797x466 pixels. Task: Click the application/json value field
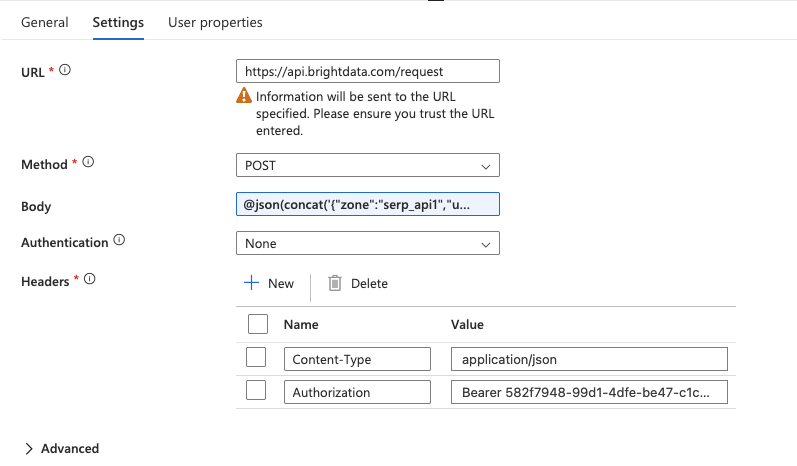[x=588, y=359]
